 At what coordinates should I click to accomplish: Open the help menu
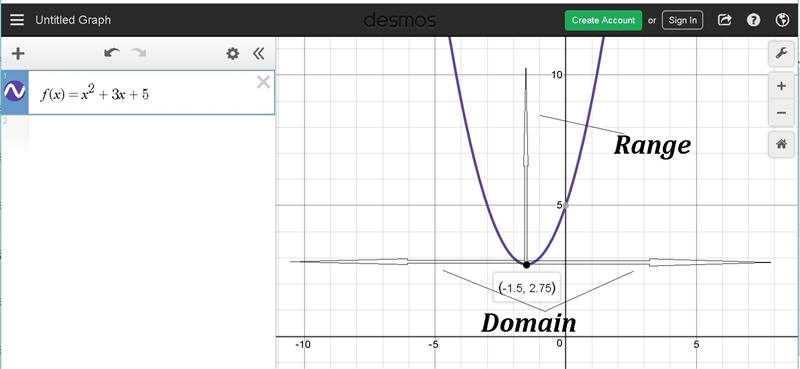coord(753,20)
